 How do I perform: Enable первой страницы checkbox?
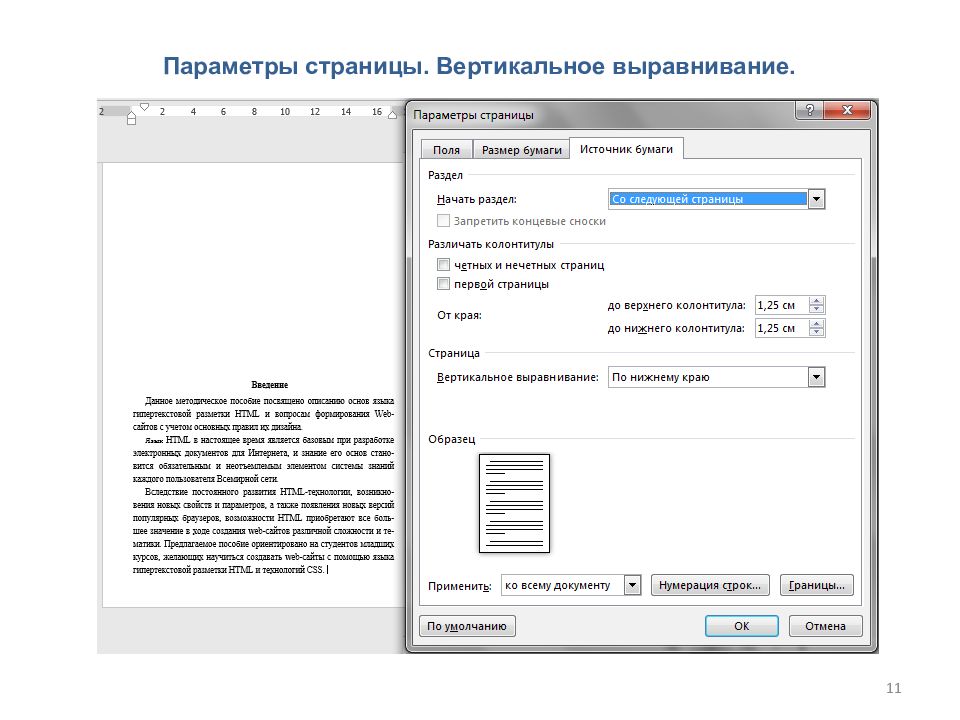point(443,284)
